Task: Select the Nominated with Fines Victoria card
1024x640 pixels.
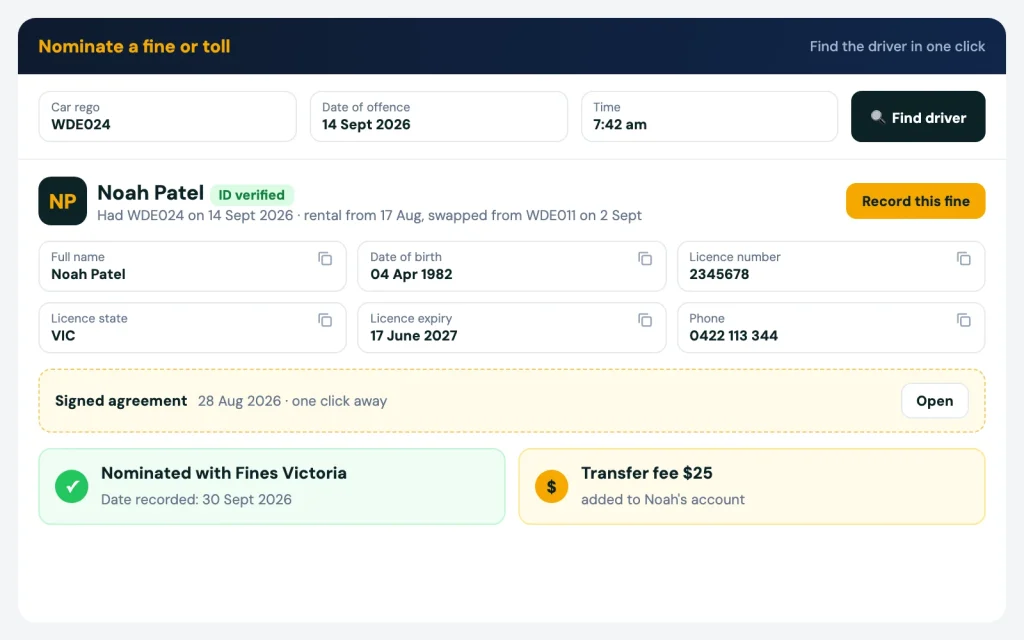Action: point(272,487)
